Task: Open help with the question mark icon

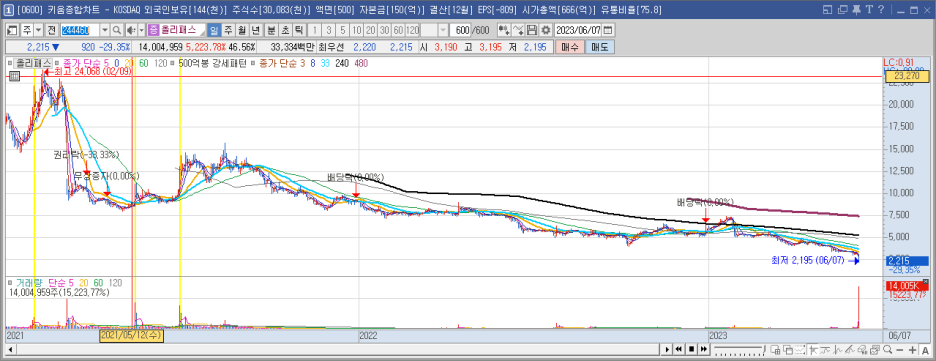Action: (x=880, y=10)
